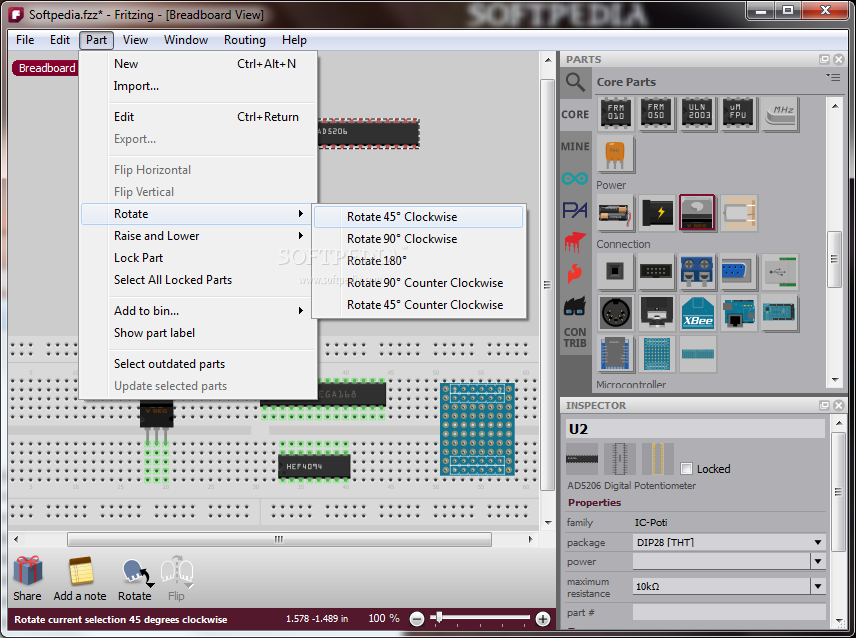Zoom out with minus icon

click(x=417, y=619)
